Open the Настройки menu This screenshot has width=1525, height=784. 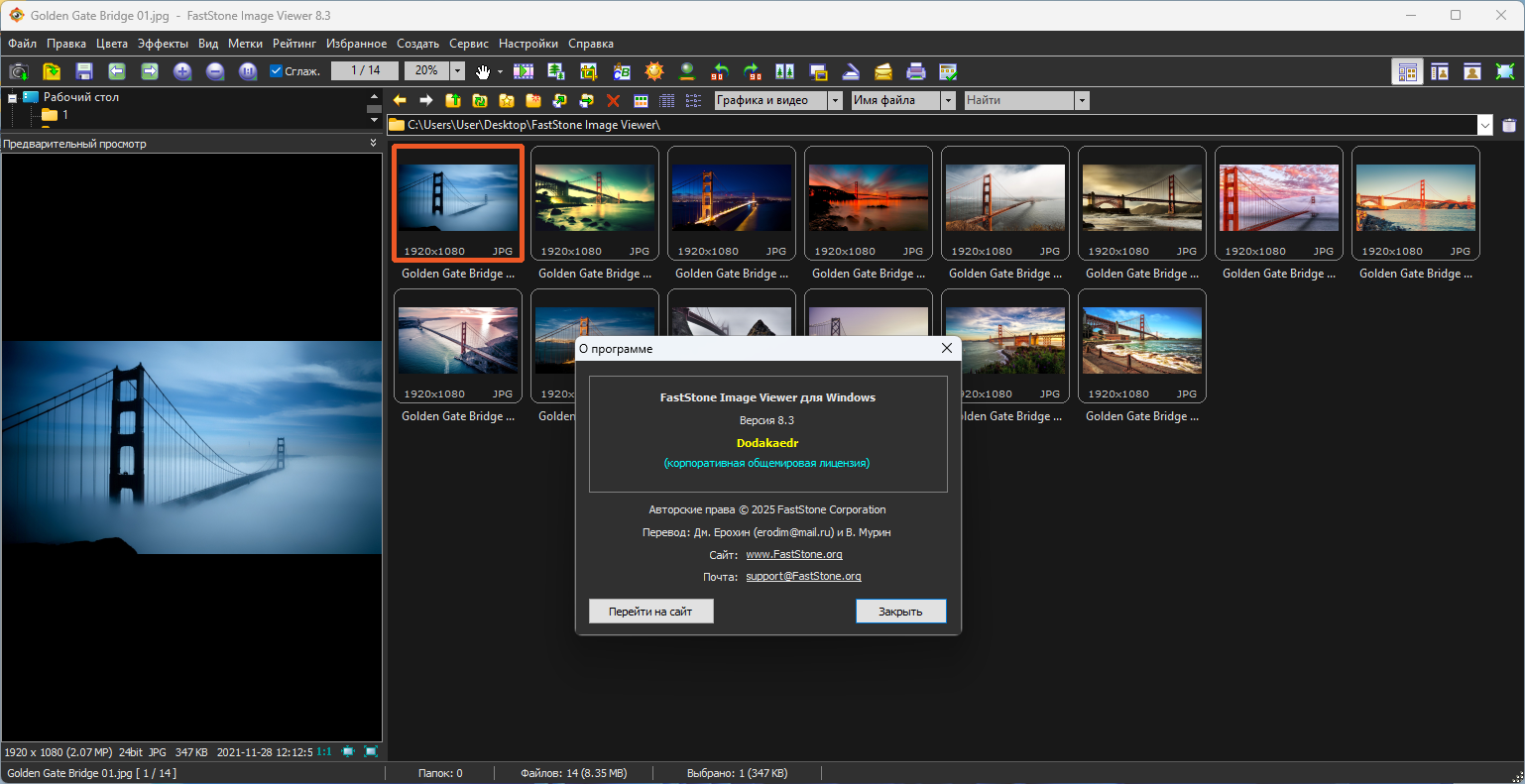pos(528,44)
